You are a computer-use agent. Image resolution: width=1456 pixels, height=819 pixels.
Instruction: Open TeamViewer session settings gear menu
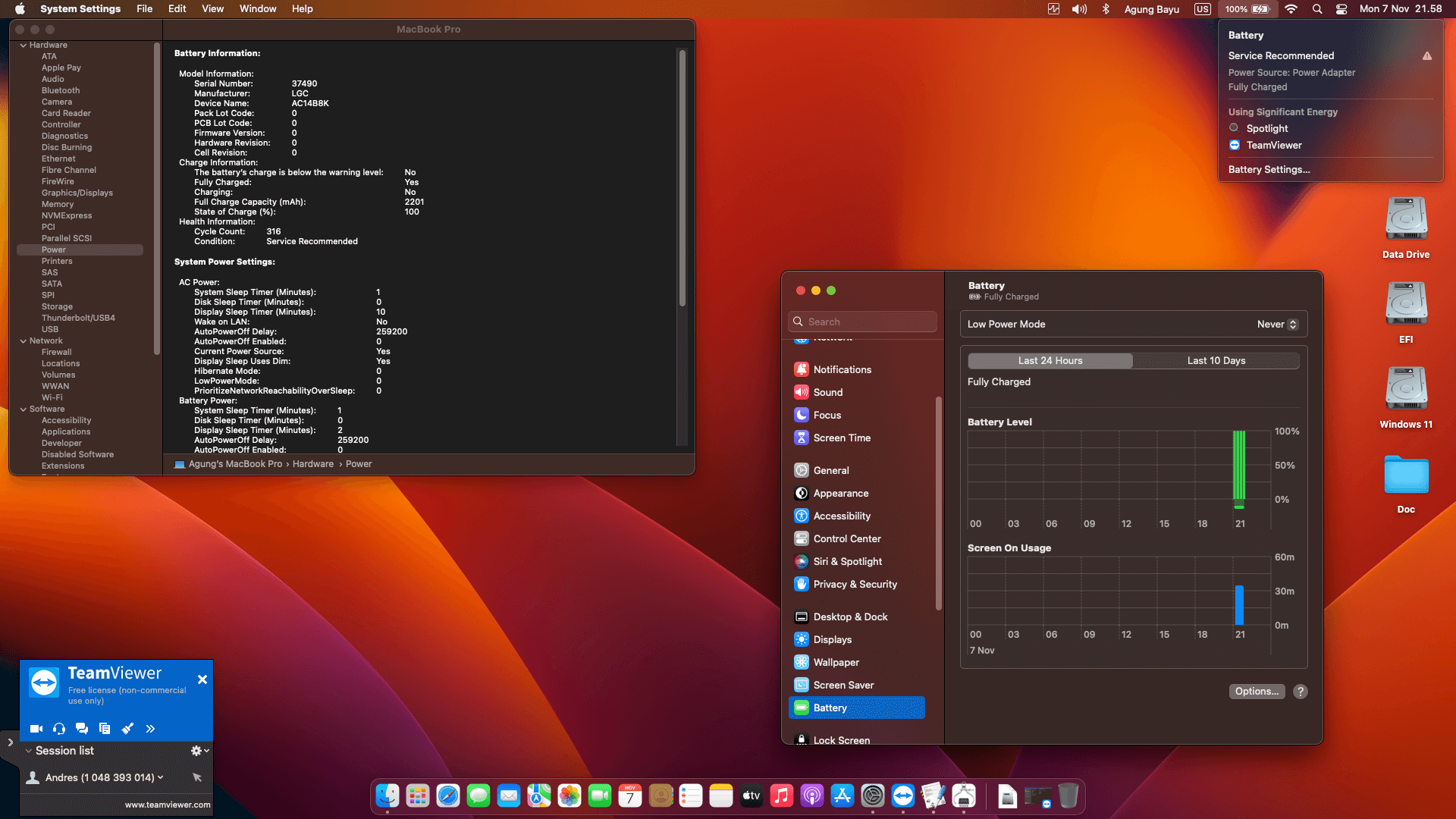(x=199, y=751)
